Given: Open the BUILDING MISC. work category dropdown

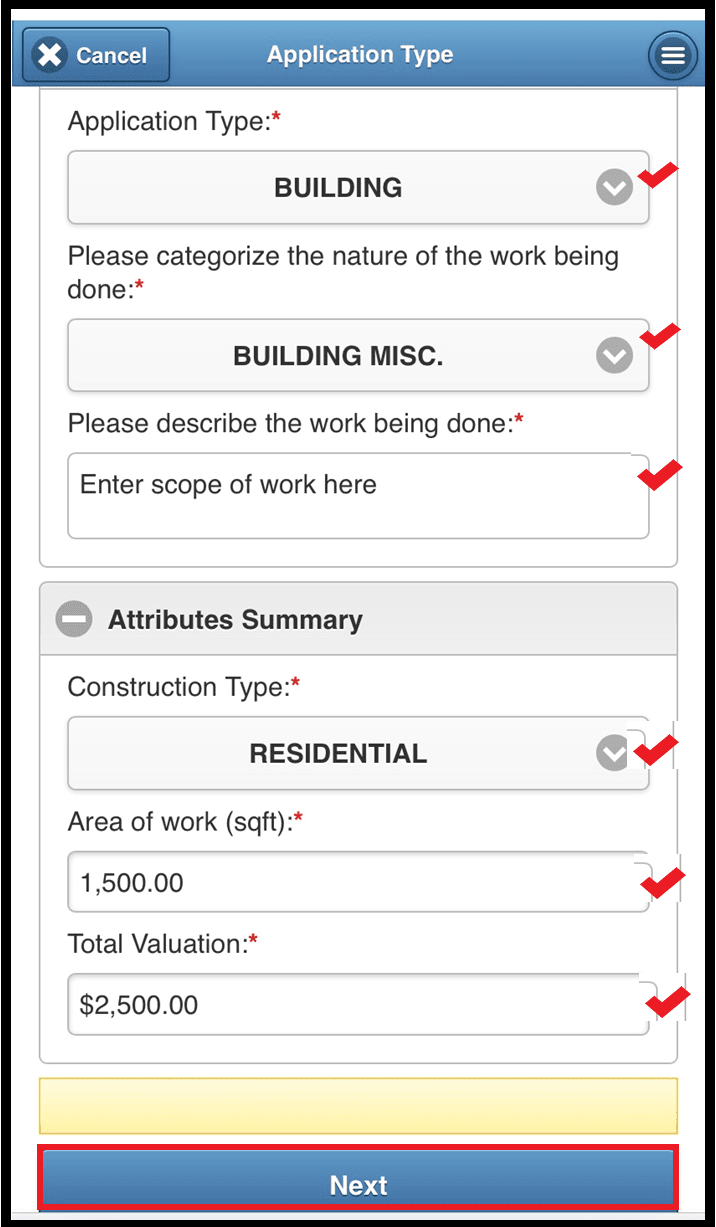Looking at the screenshot, I should (x=338, y=356).
